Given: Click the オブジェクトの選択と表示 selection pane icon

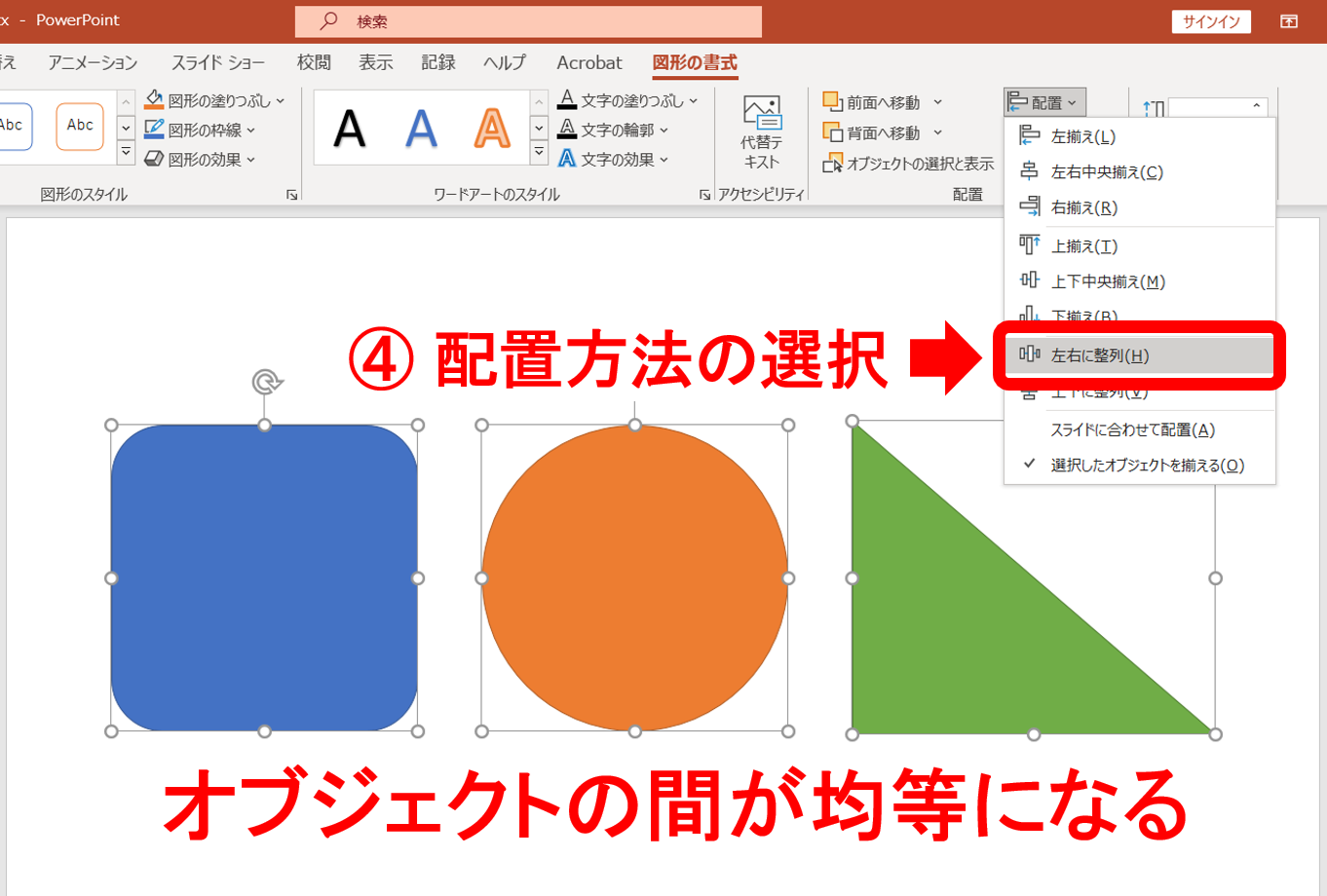Looking at the screenshot, I should click(832, 163).
